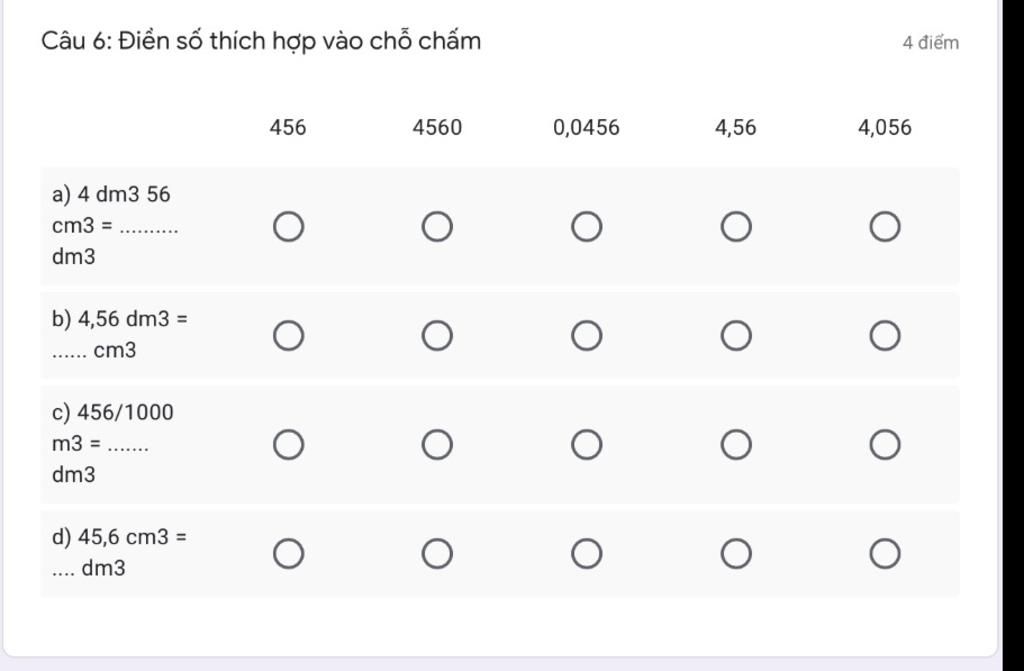Pick 4560 for row d) 45,6 cm3

click(x=437, y=554)
